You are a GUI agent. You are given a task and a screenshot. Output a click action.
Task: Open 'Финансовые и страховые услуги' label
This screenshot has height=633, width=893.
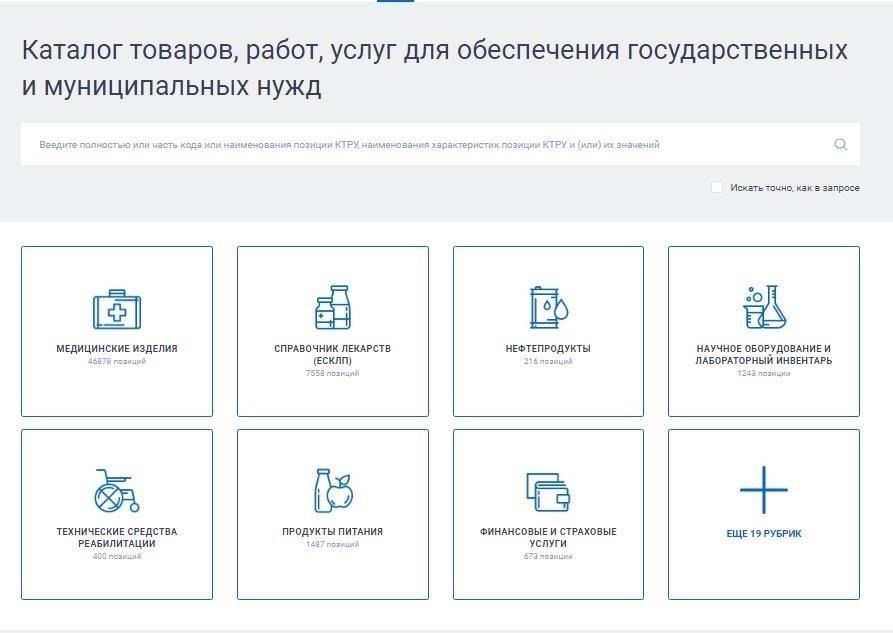point(548,537)
